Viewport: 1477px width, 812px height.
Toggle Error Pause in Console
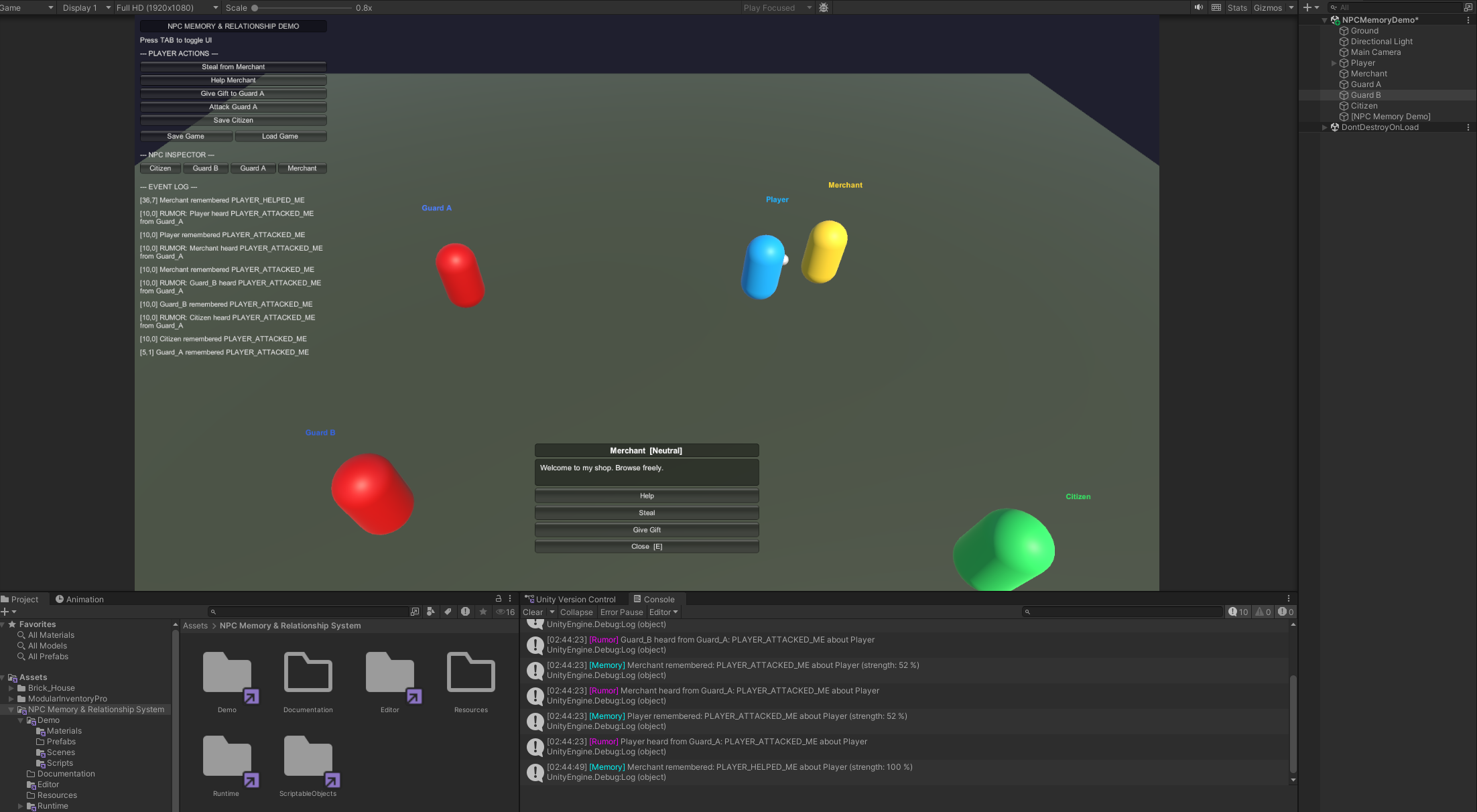coord(621,612)
